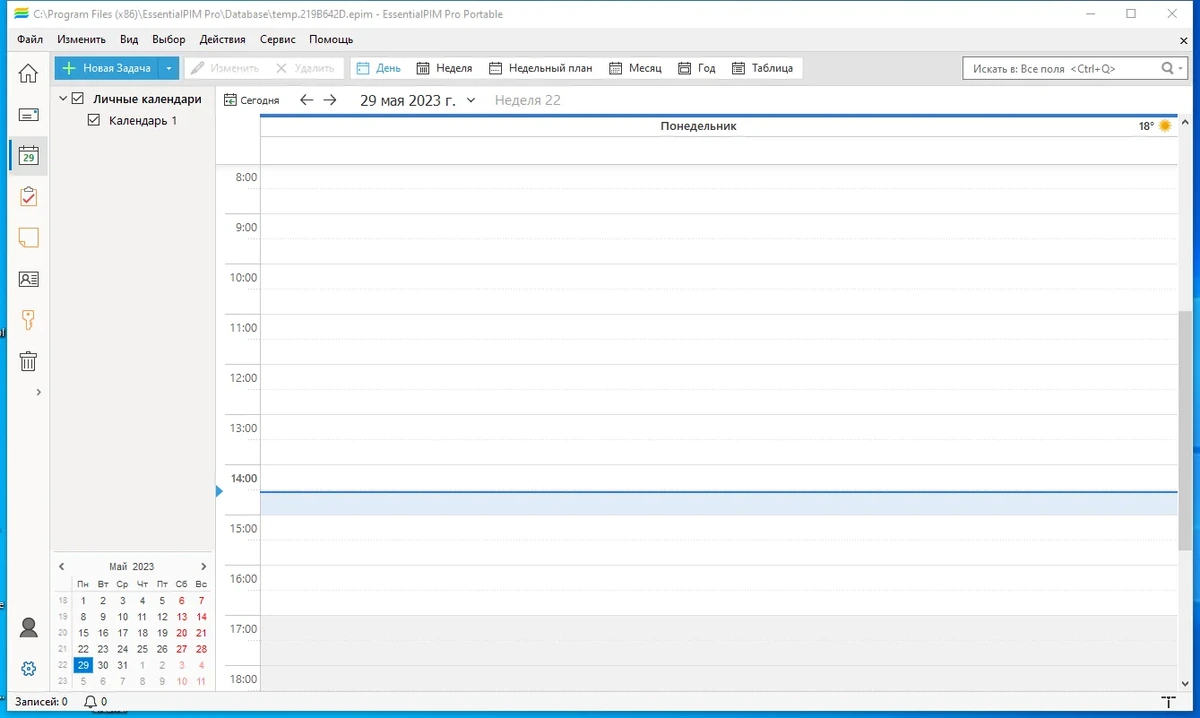Open the Home (EPIM Today) sidebar icon
Image resolution: width=1200 pixels, height=718 pixels.
[28, 73]
